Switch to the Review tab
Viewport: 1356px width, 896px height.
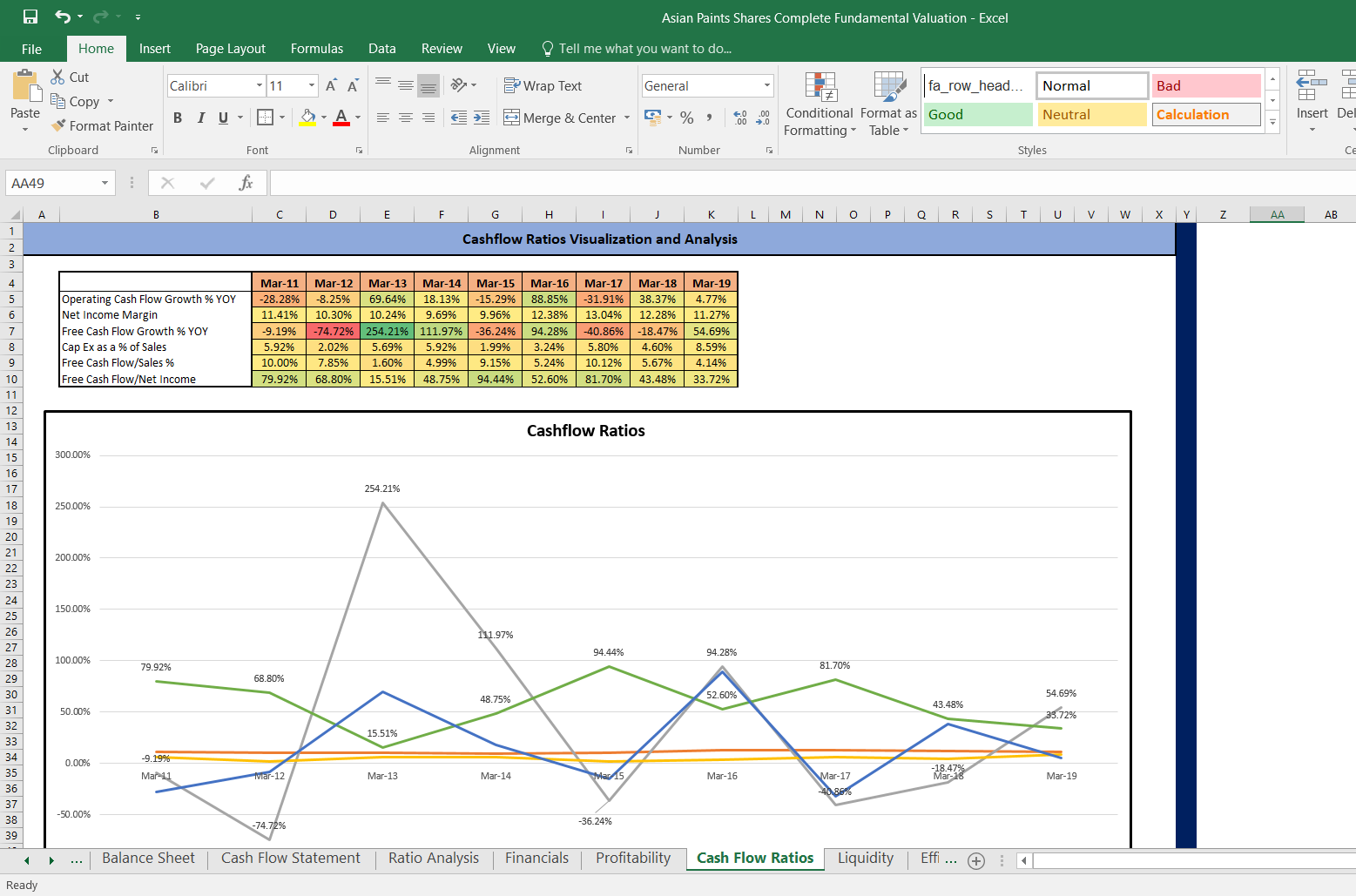[x=442, y=49]
